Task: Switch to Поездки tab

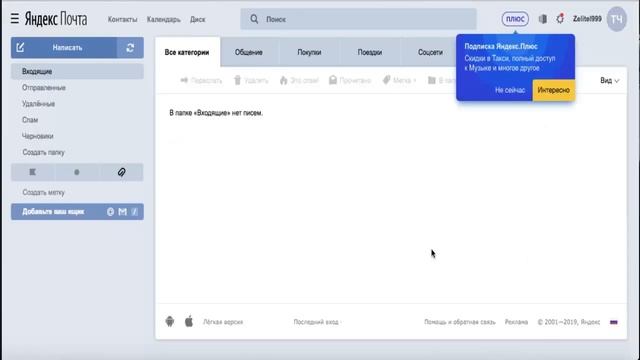Action: tap(370, 52)
